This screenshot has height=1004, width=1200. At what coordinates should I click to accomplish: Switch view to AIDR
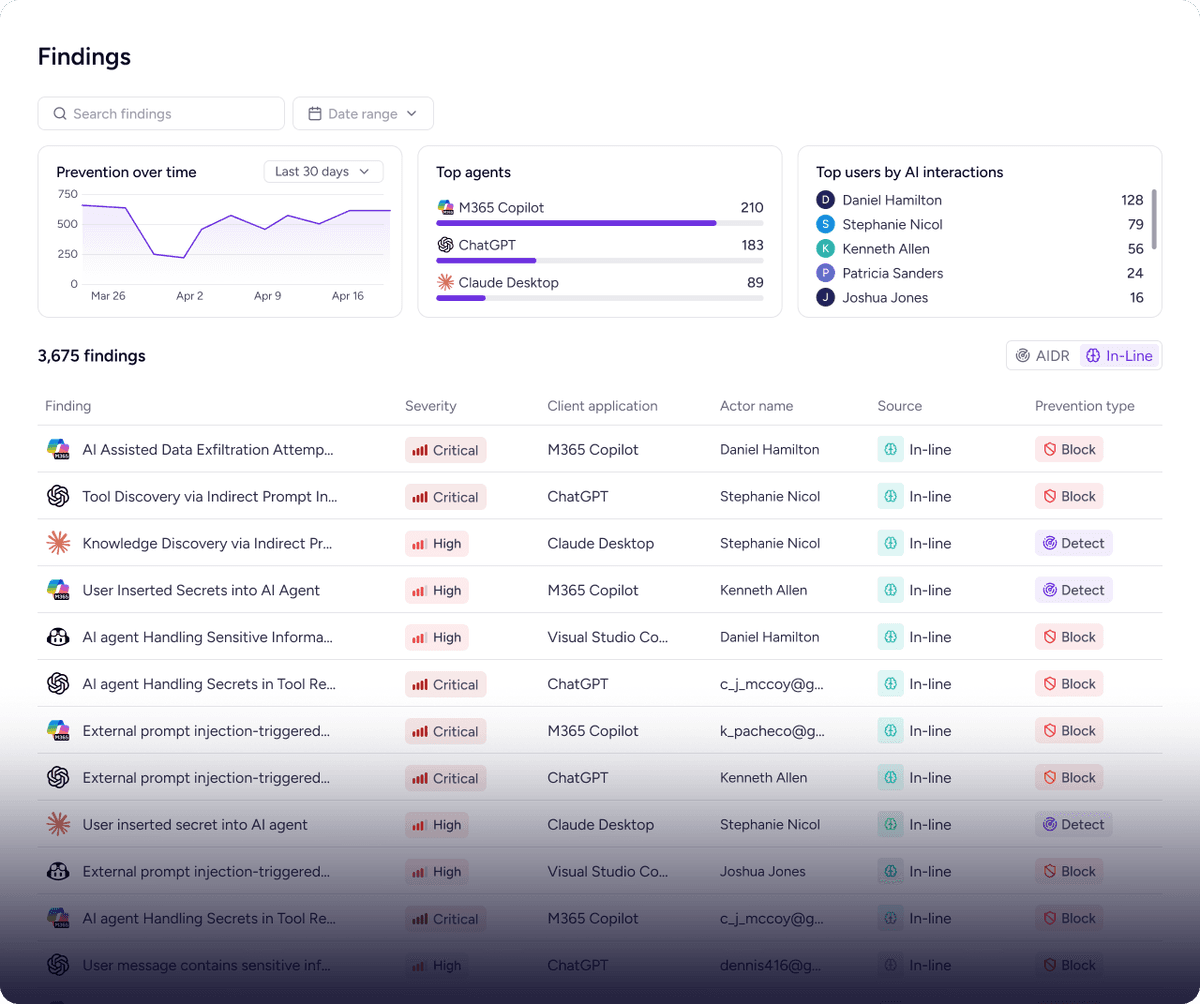coord(1043,356)
